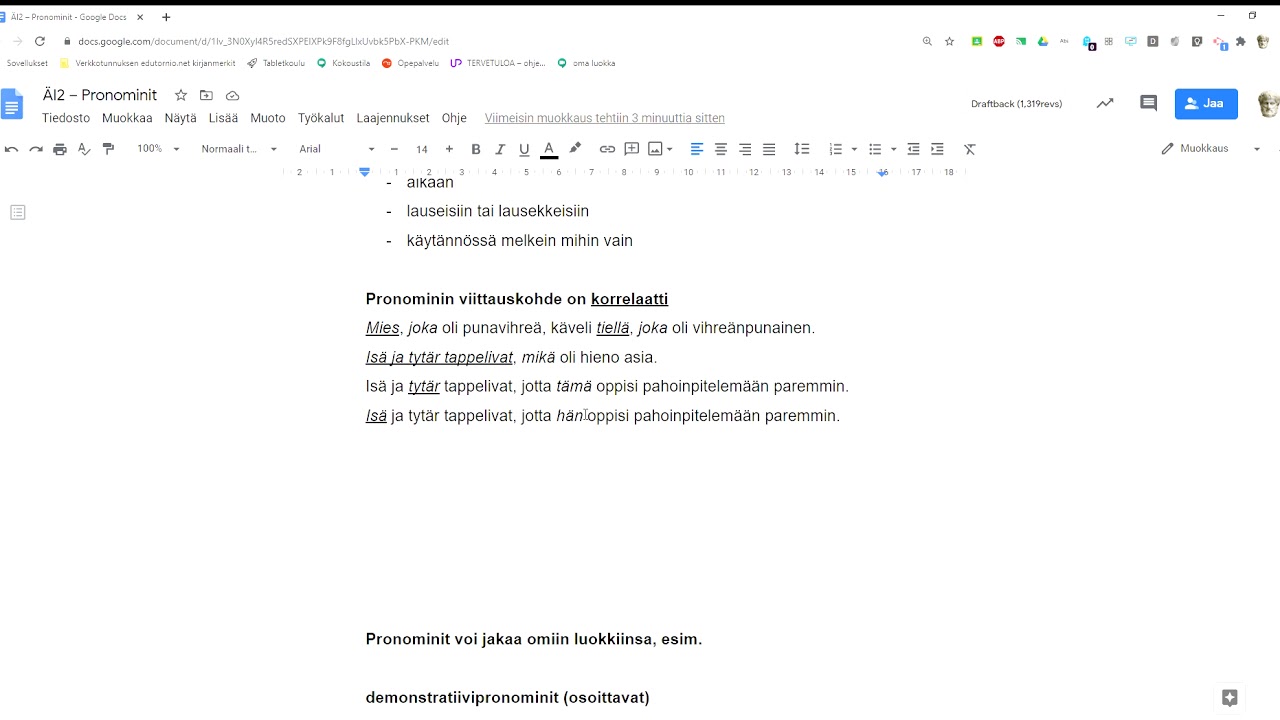Print the document via toolbar printer icon

(60, 149)
